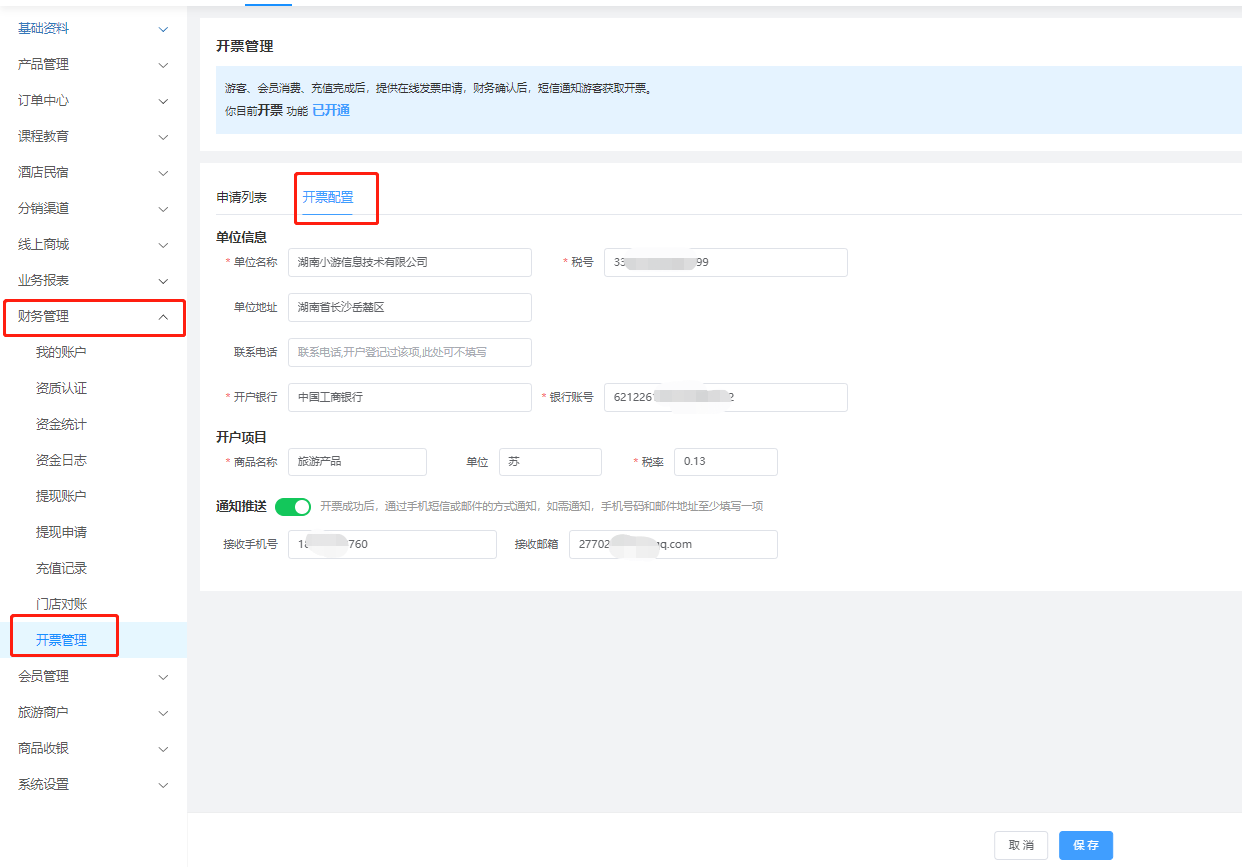This screenshot has height=867, width=1242.
Task: Expand the 基础资料 menu chevron
Action: coord(163,29)
